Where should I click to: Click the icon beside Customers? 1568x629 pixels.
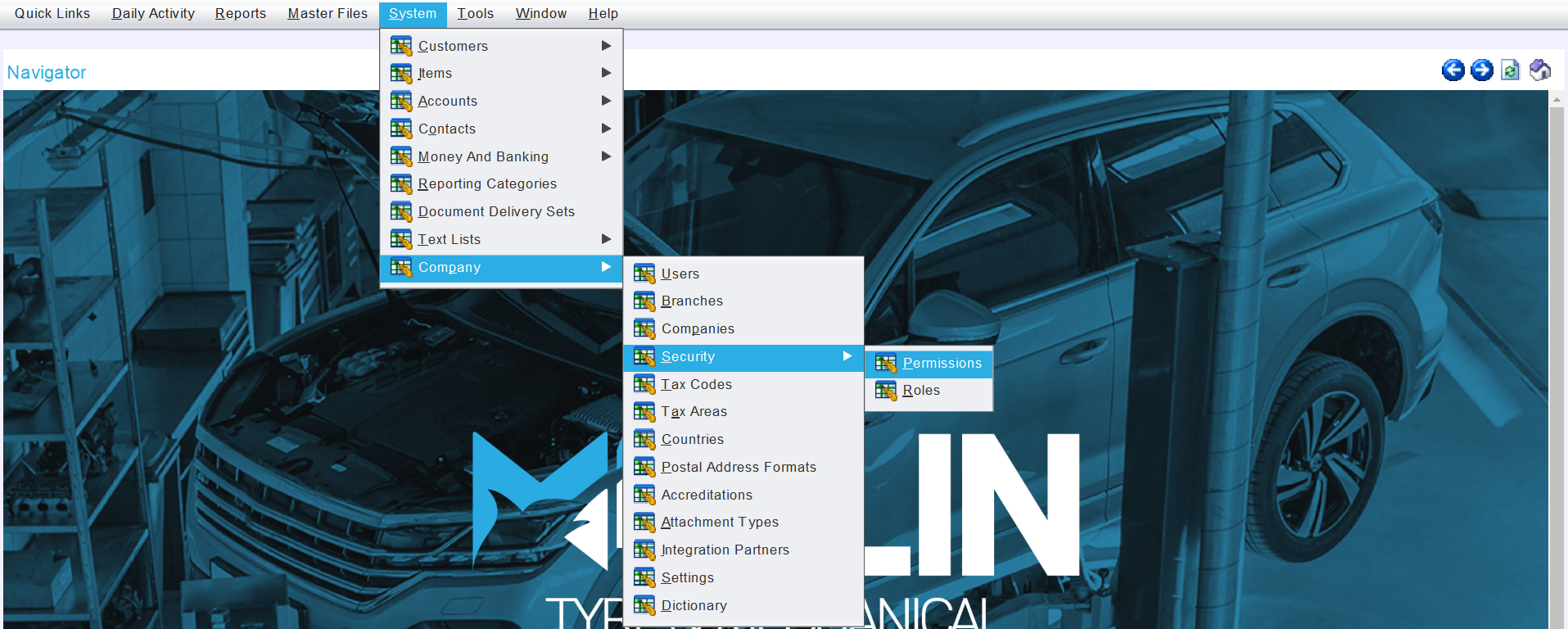point(401,46)
